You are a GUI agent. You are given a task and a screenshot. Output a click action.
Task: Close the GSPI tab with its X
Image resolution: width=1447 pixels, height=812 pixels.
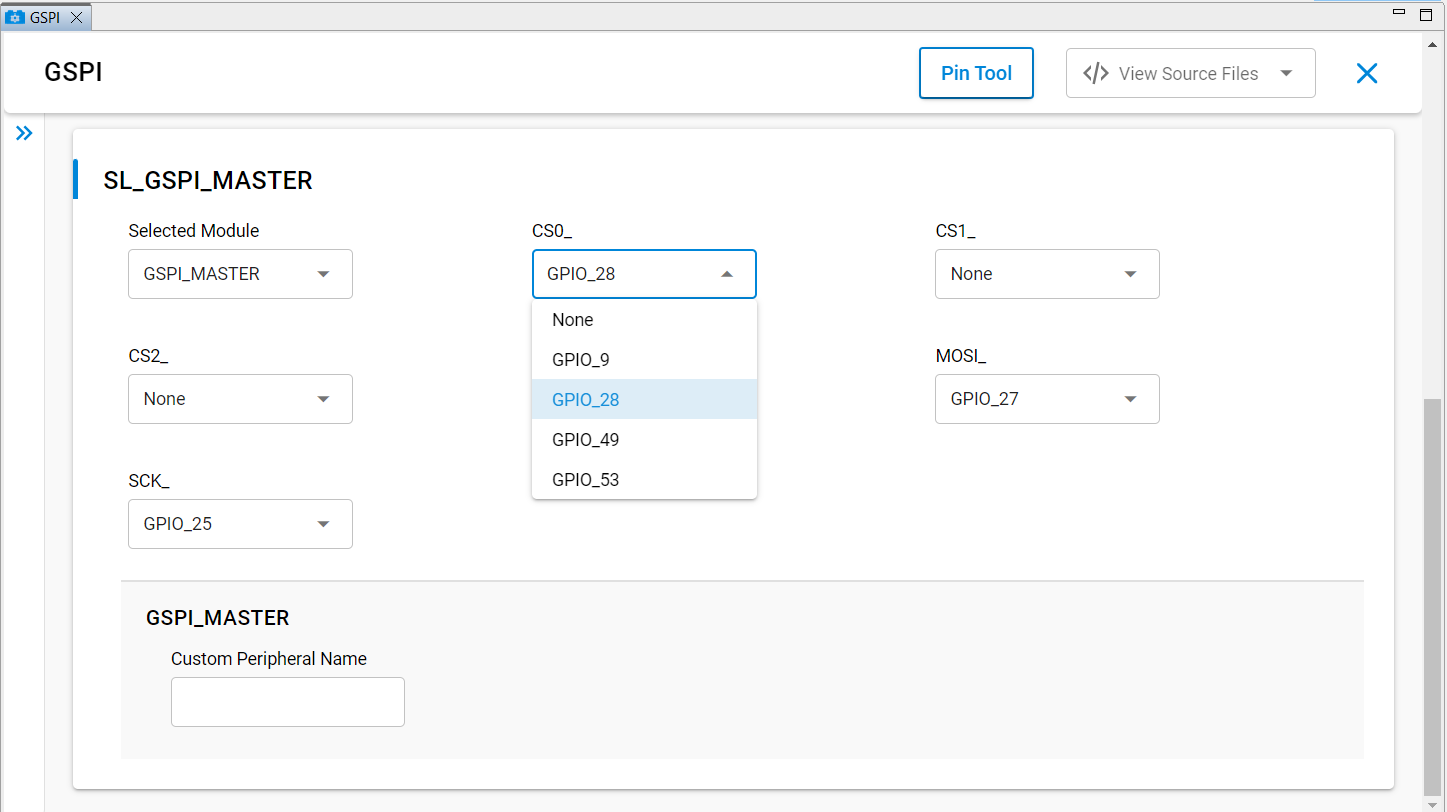[x=76, y=16]
